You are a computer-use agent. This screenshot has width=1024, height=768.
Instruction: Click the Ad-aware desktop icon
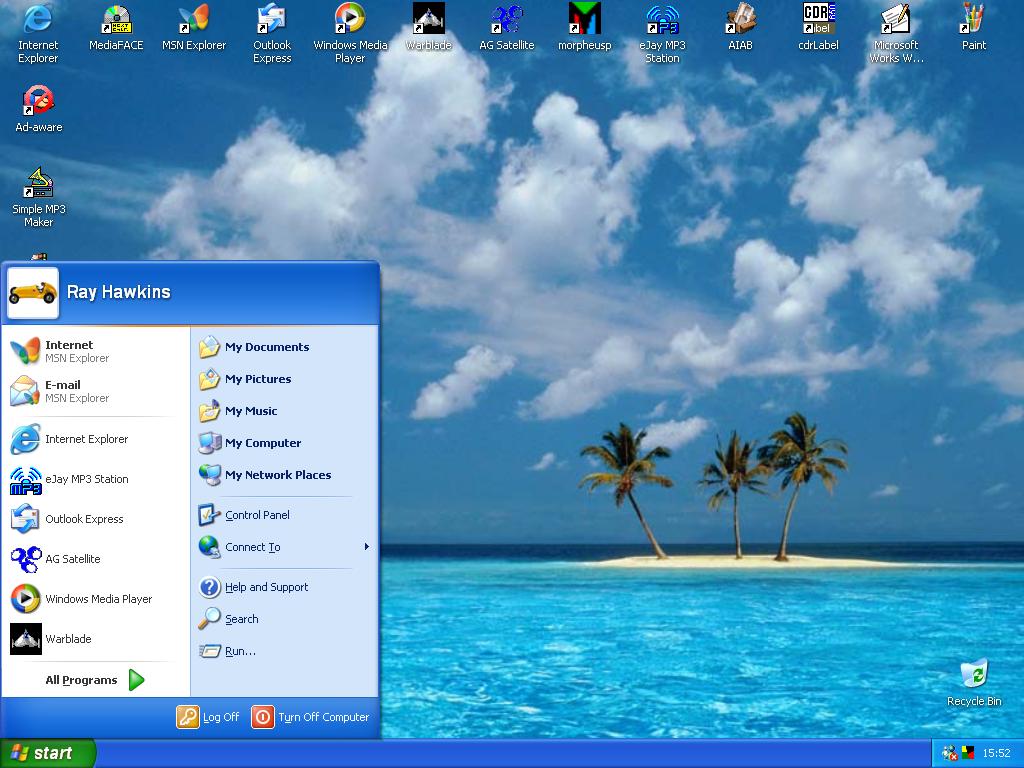coord(38,101)
